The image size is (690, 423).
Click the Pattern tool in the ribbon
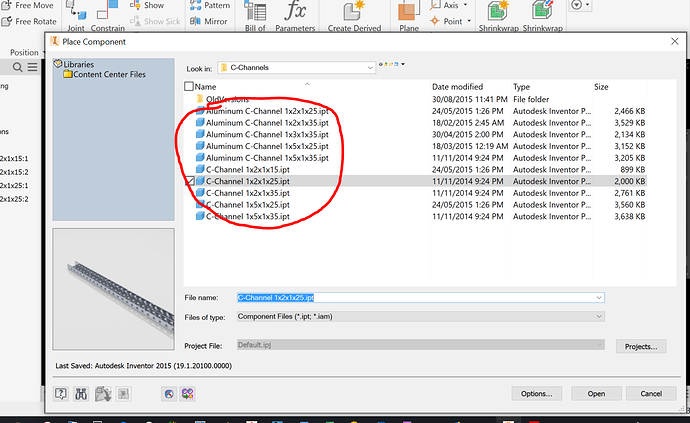pos(210,5)
